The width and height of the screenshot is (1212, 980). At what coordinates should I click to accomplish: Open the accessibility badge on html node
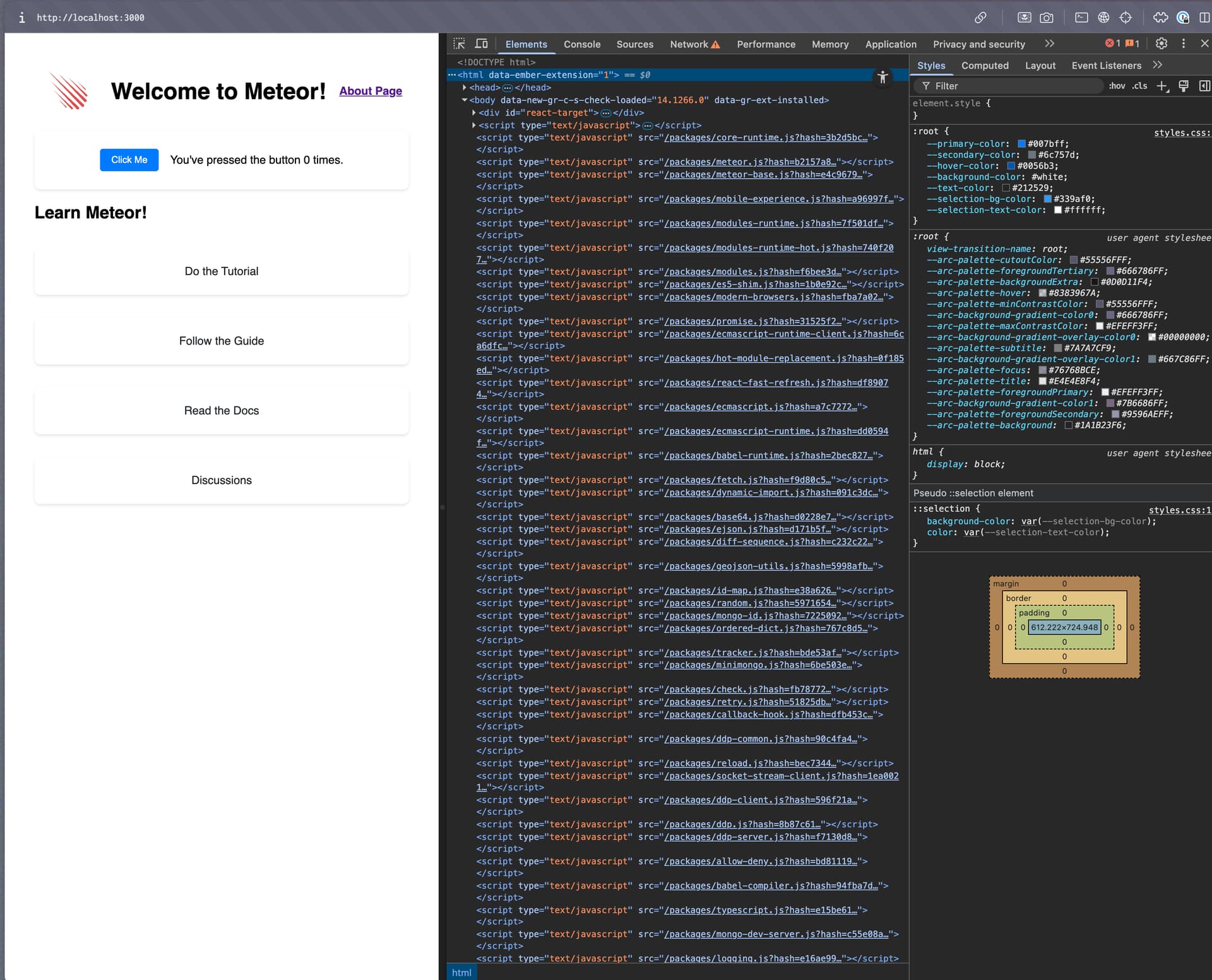pyautogui.click(x=882, y=78)
